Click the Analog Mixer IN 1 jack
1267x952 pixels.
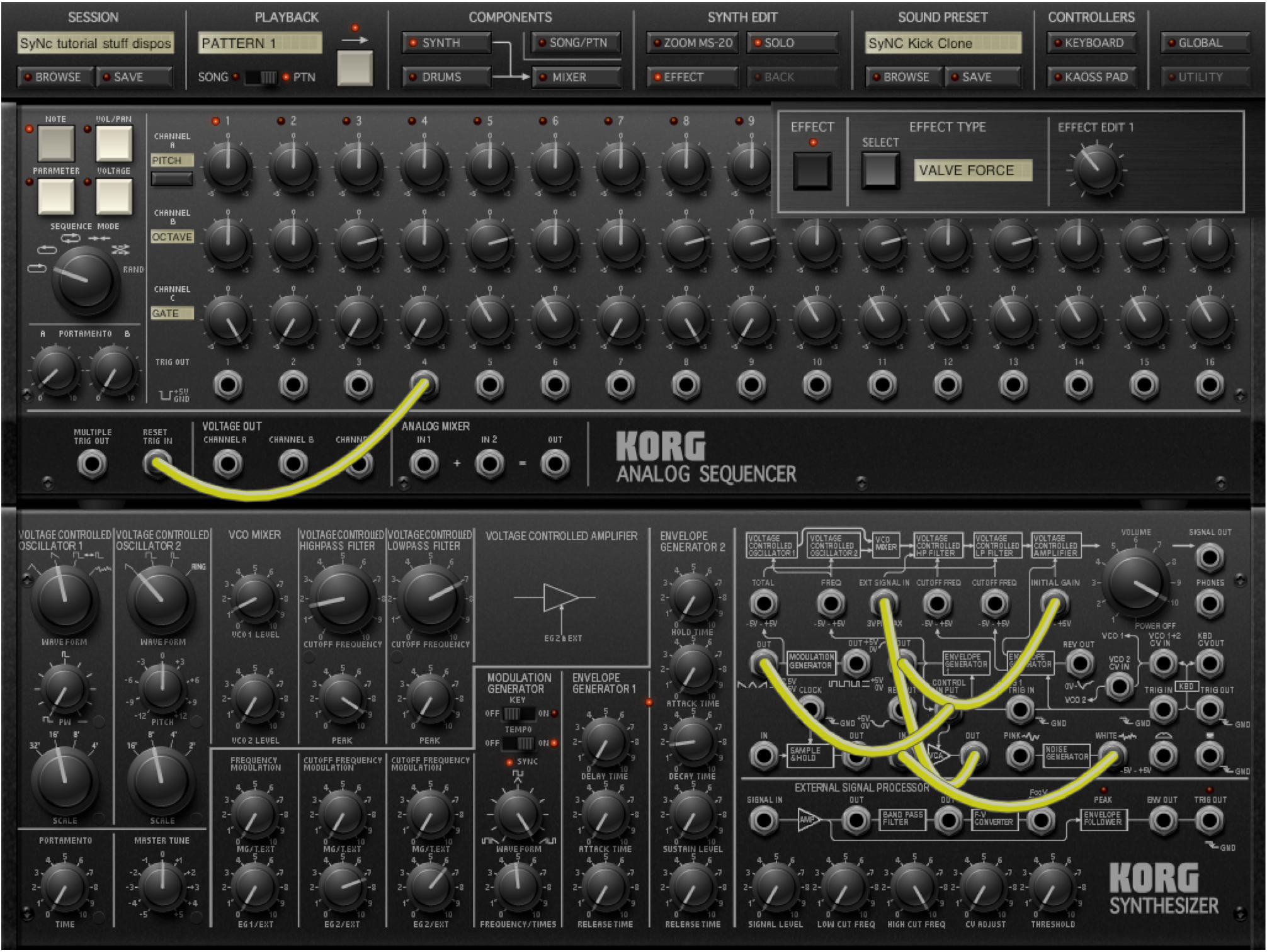[424, 465]
